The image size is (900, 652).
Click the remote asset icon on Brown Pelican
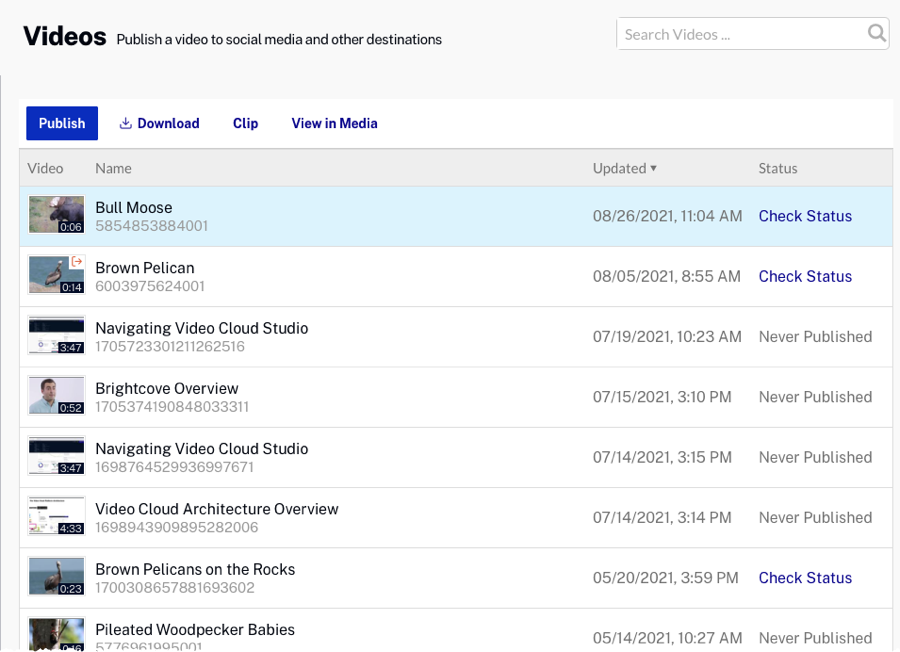click(77, 262)
